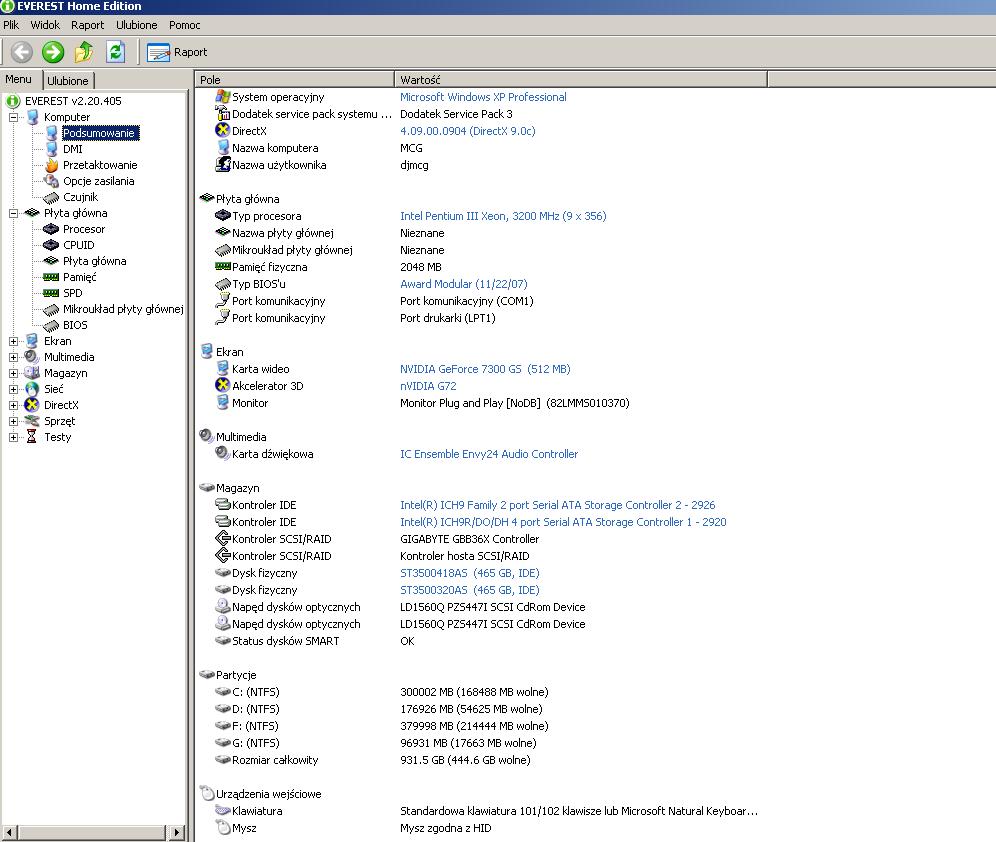The height and width of the screenshot is (842, 996).
Task: Expand the Multimedia tree node
Action: click(x=13, y=357)
